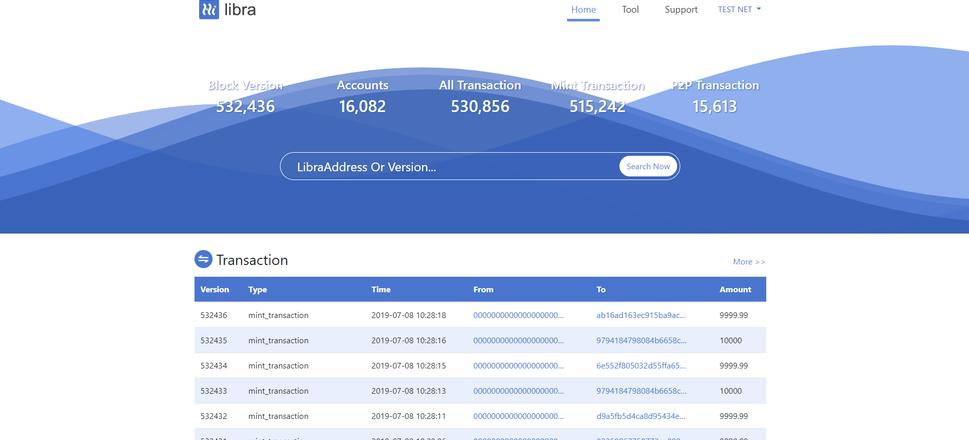Click amount 10000 in row 532435
969x440 pixels.
point(730,341)
